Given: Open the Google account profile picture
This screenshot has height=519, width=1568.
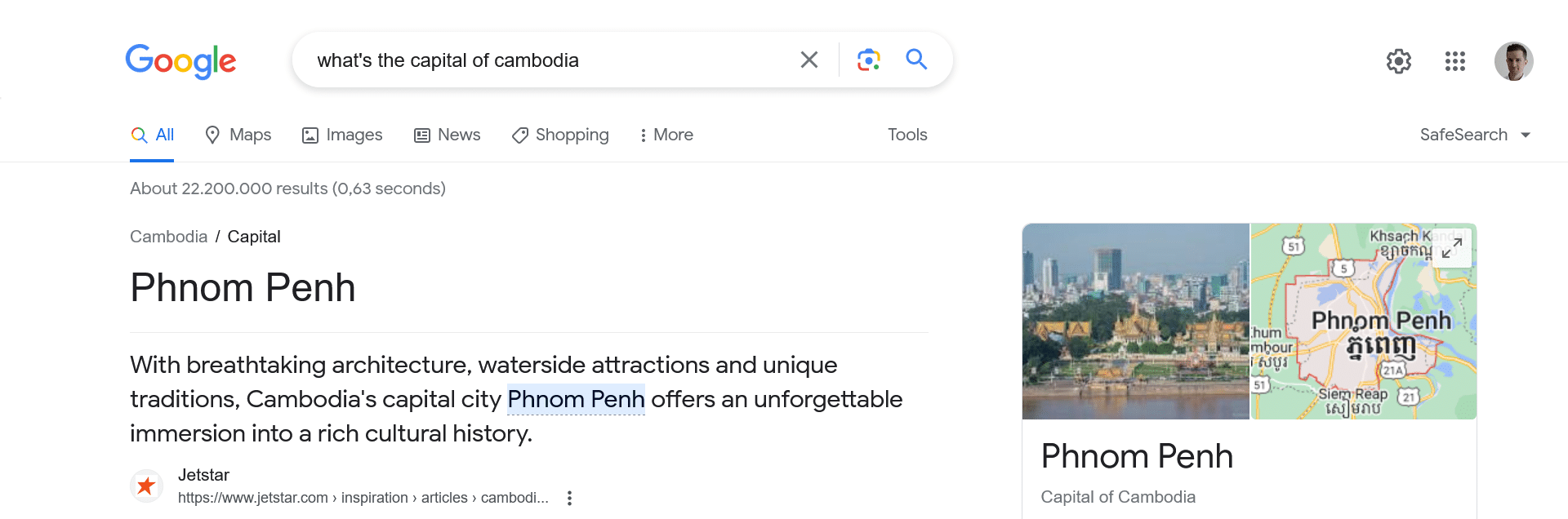Looking at the screenshot, I should pyautogui.click(x=1513, y=61).
